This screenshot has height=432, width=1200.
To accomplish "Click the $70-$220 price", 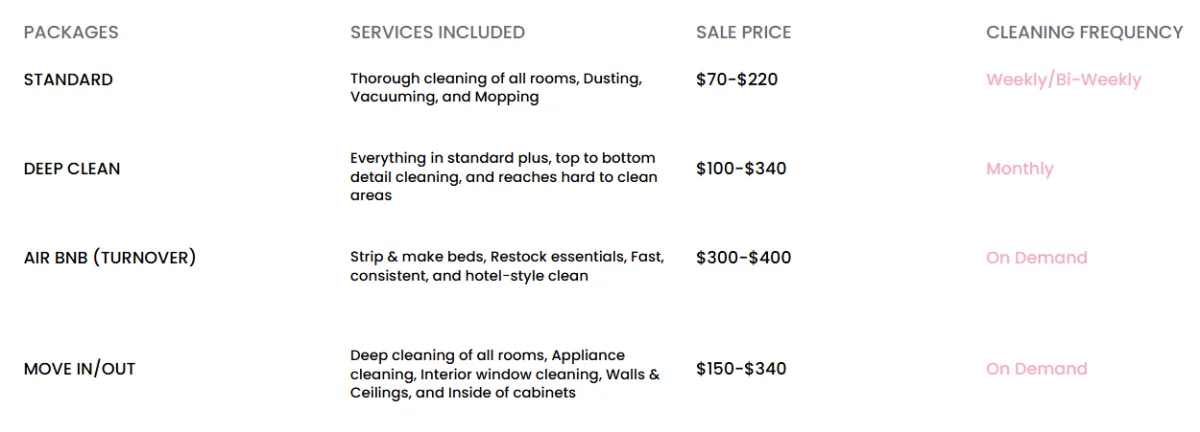I will [x=737, y=79].
